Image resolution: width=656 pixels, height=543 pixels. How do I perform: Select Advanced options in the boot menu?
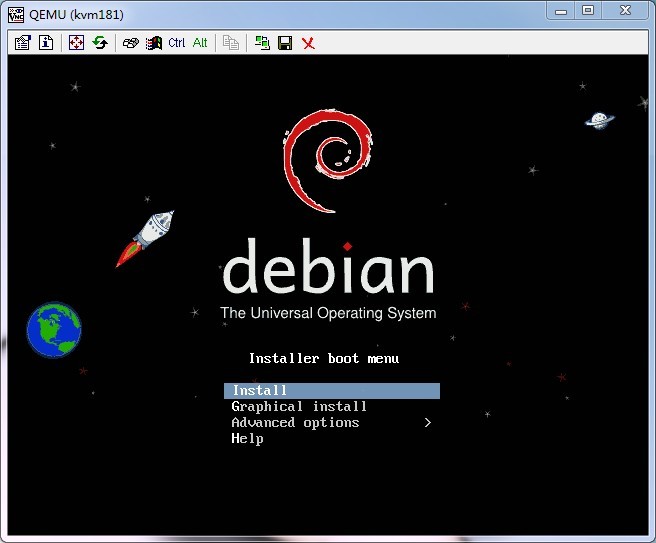[x=295, y=423]
